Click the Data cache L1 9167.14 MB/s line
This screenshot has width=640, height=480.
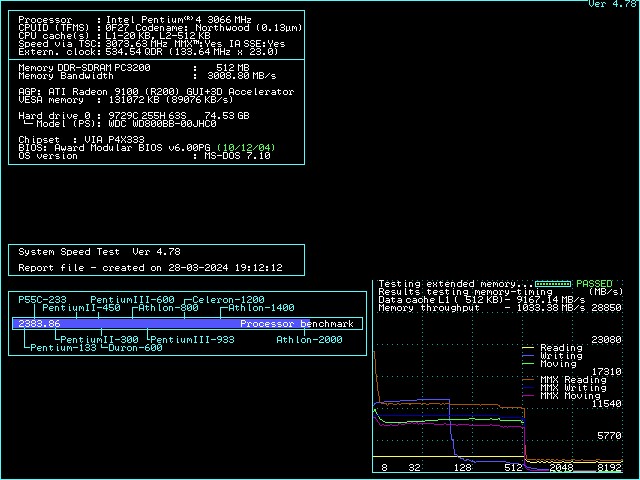(482, 300)
